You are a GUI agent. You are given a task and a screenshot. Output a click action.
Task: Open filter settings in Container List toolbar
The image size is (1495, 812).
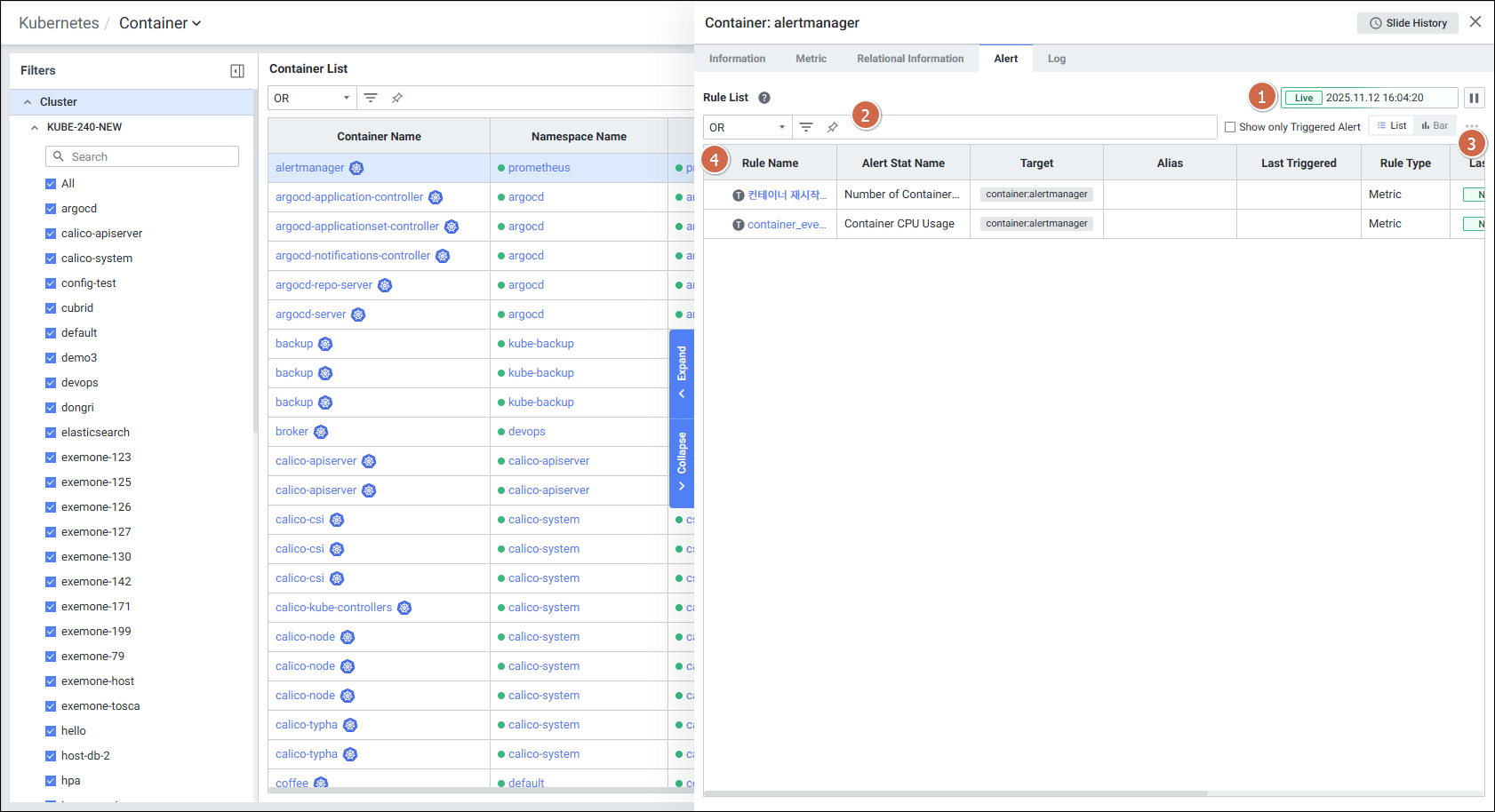[x=371, y=98]
